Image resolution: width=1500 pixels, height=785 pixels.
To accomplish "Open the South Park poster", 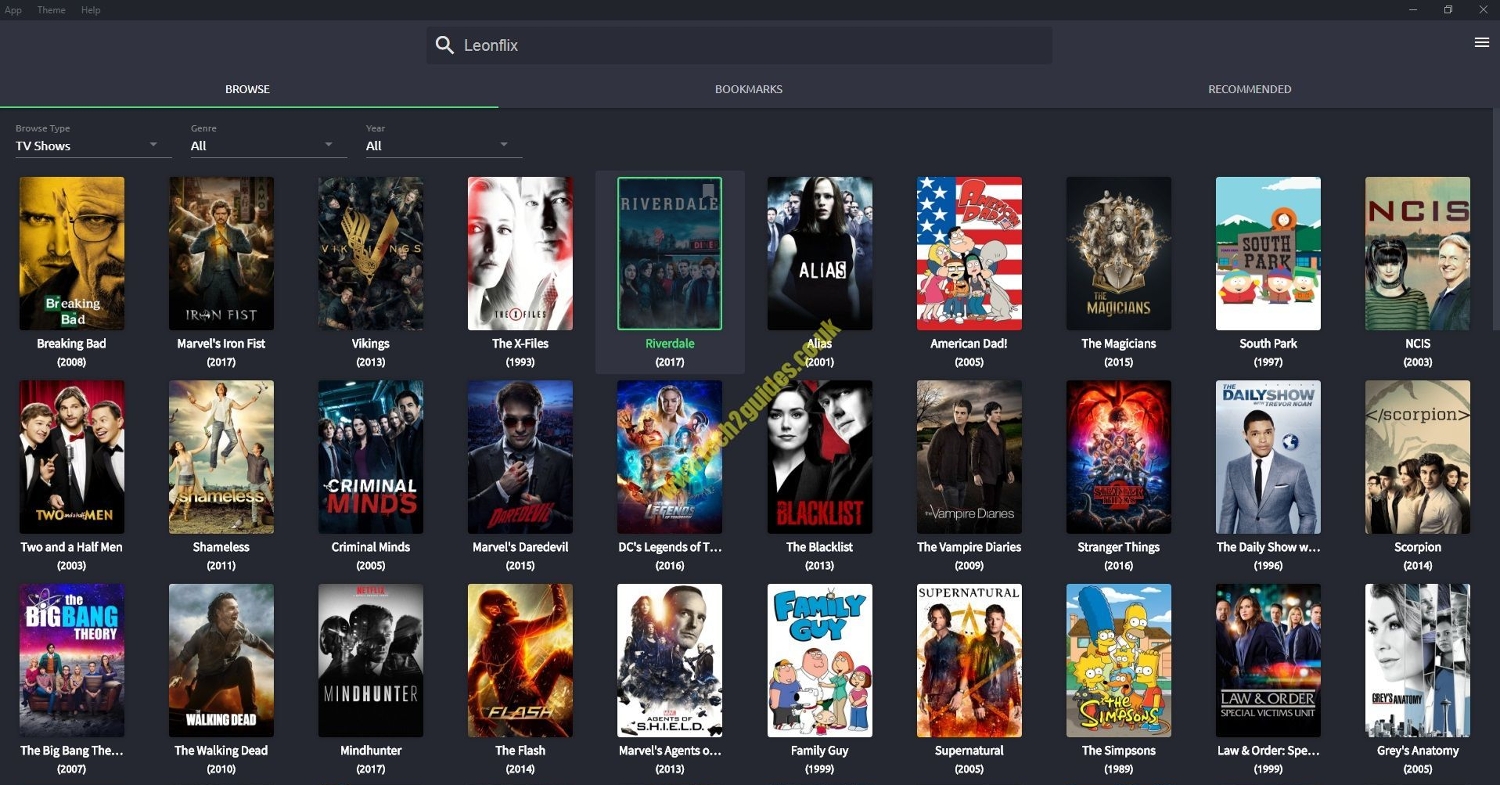I will pos(1268,254).
